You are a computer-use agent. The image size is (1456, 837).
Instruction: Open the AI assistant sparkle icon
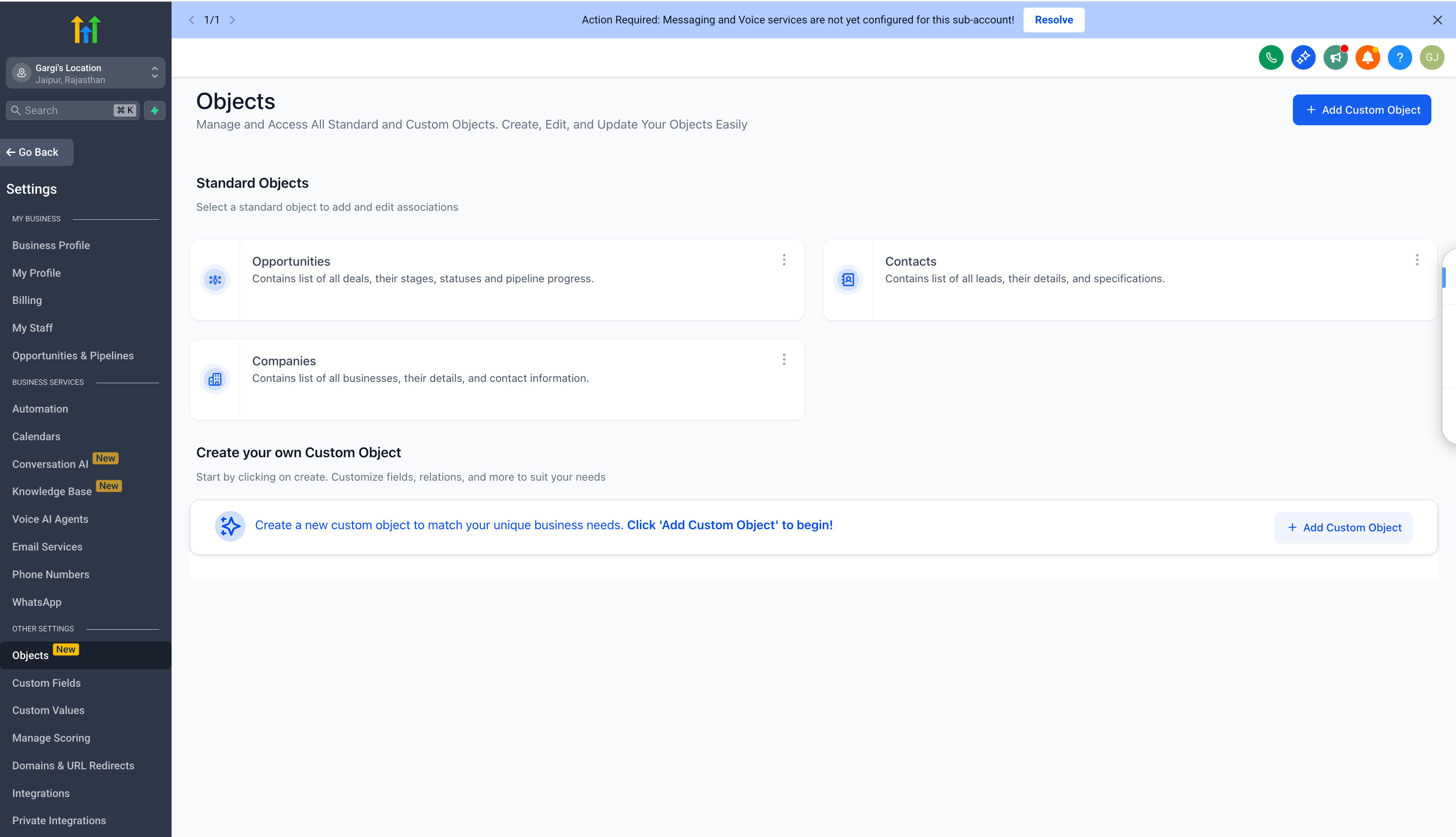coord(1303,57)
